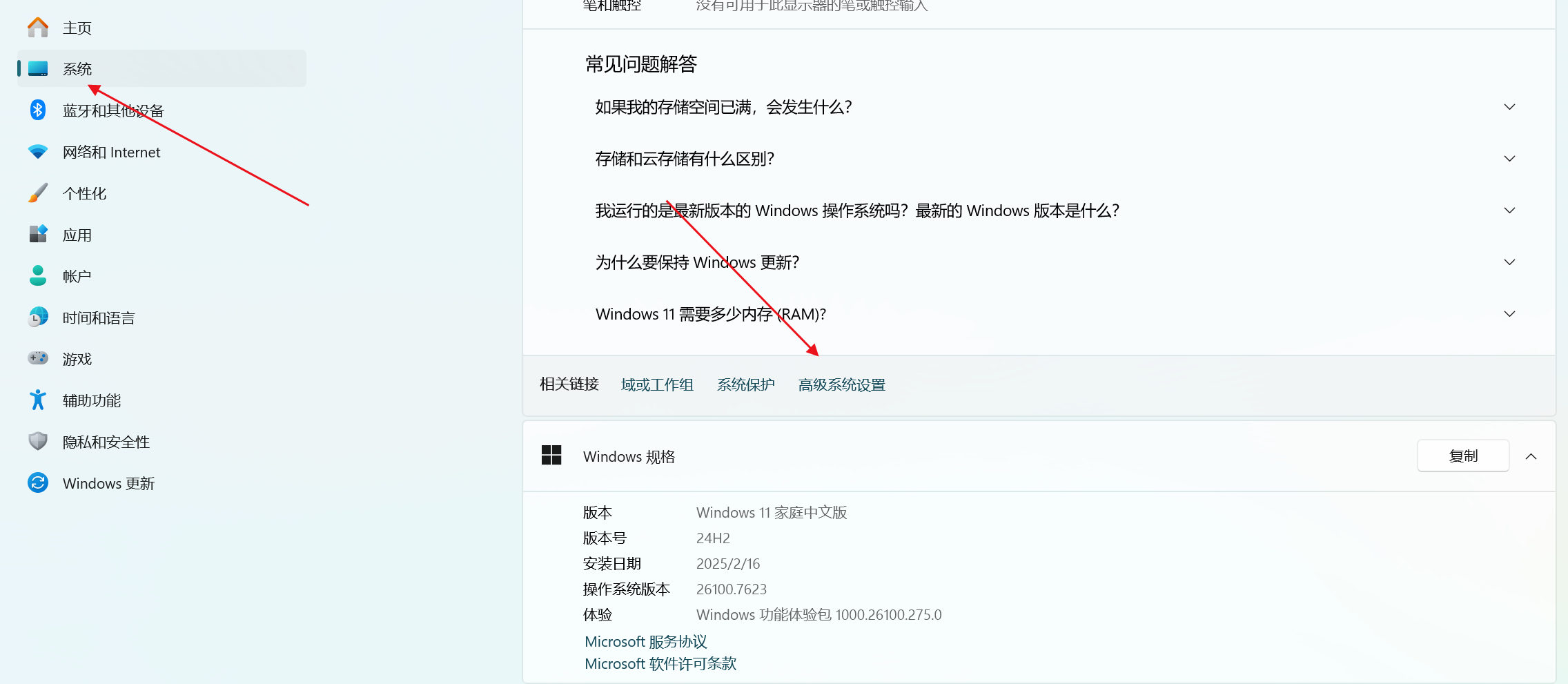Open Windows 更新 settings page
Image resolution: width=1568 pixels, height=684 pixels.
pos(161,483)
